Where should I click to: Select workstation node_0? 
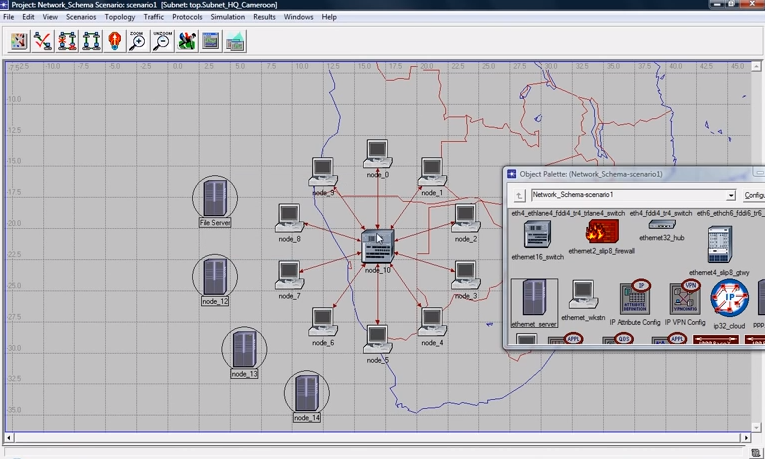(x=378, y=154)
